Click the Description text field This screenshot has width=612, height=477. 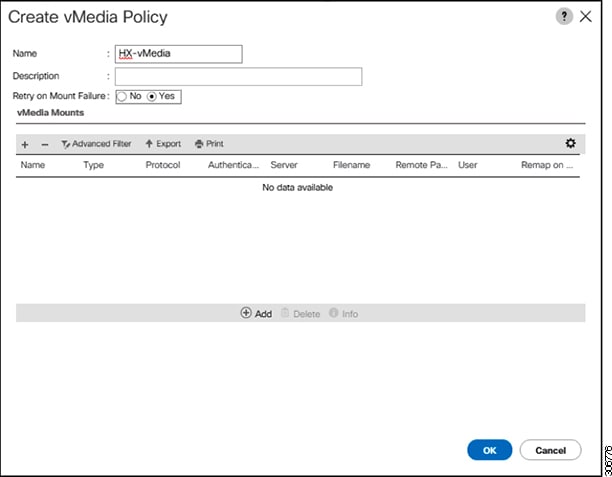[238, 76]
